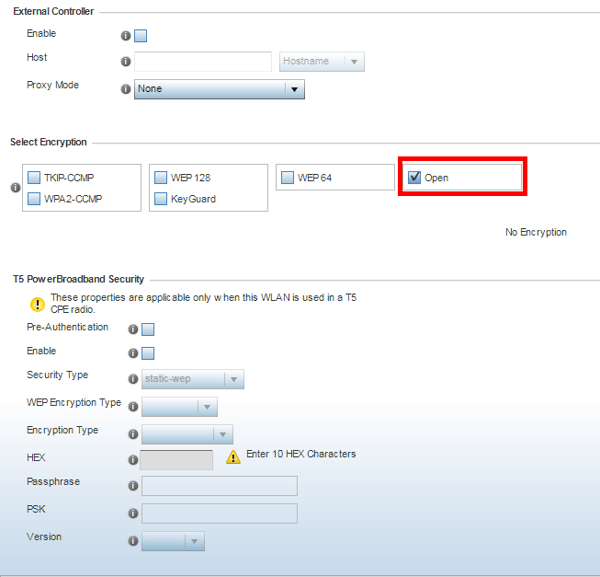Click the yellow alert icon under T5 PowerBroadband
The height and width of the screenshot is (577, 600).
[37, 304]
